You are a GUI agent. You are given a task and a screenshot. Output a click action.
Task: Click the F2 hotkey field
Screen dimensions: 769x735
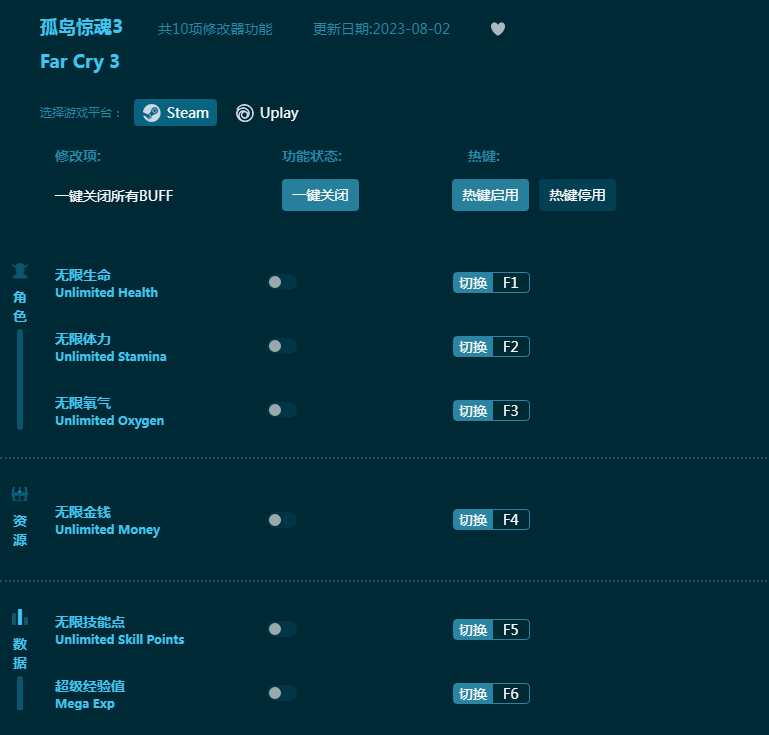coord(511,347)
